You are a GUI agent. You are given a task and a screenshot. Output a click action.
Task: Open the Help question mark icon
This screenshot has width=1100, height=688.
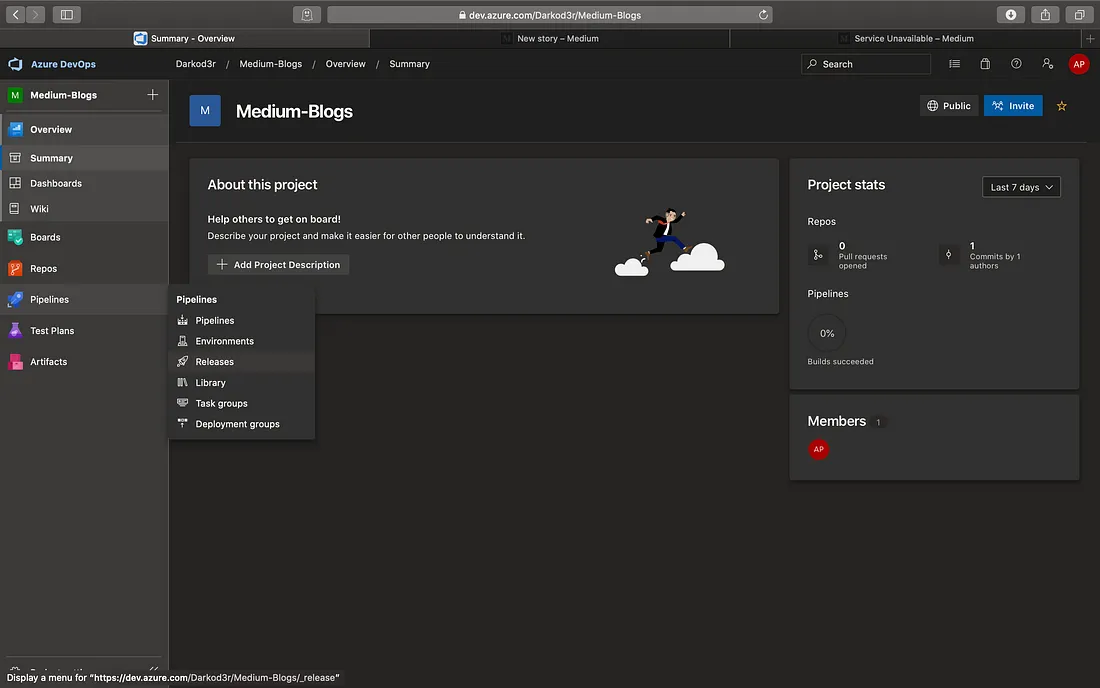1016,64
